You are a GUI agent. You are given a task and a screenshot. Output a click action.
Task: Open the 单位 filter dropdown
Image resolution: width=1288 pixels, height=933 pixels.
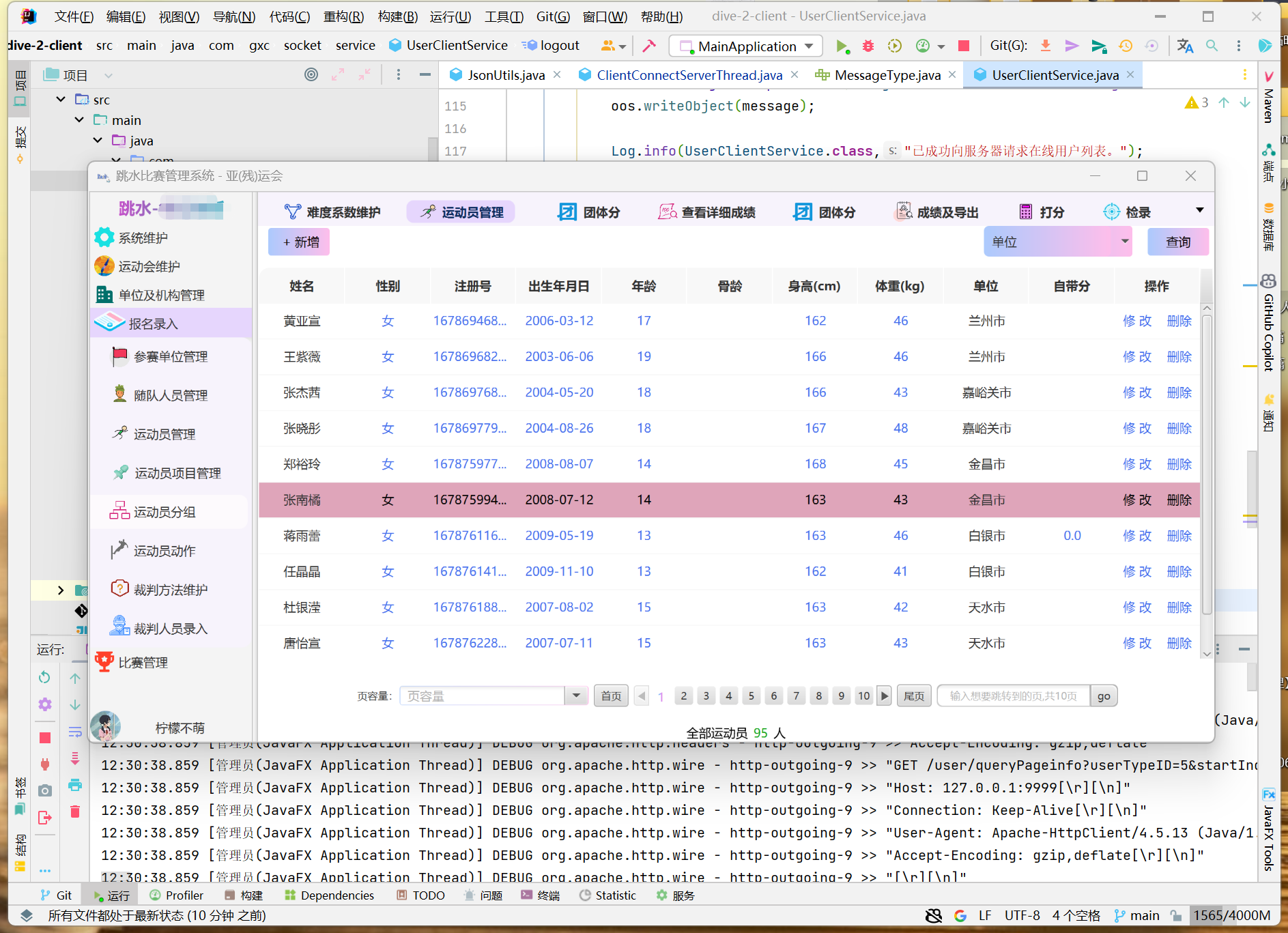click(x=1057, y=242)
